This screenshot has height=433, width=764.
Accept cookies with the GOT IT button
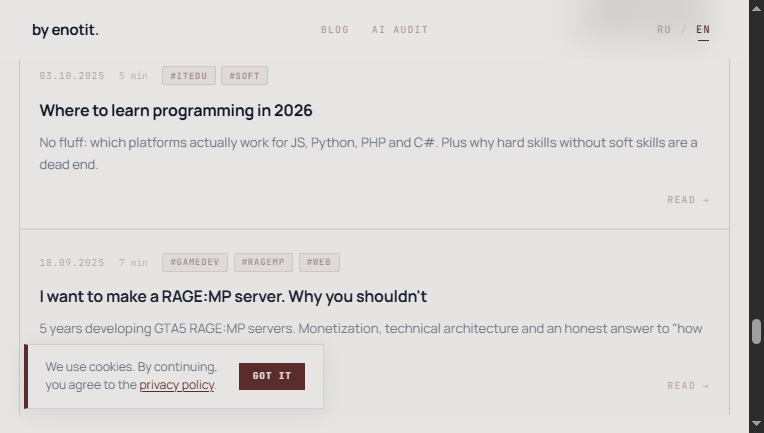tap(272, 376)
